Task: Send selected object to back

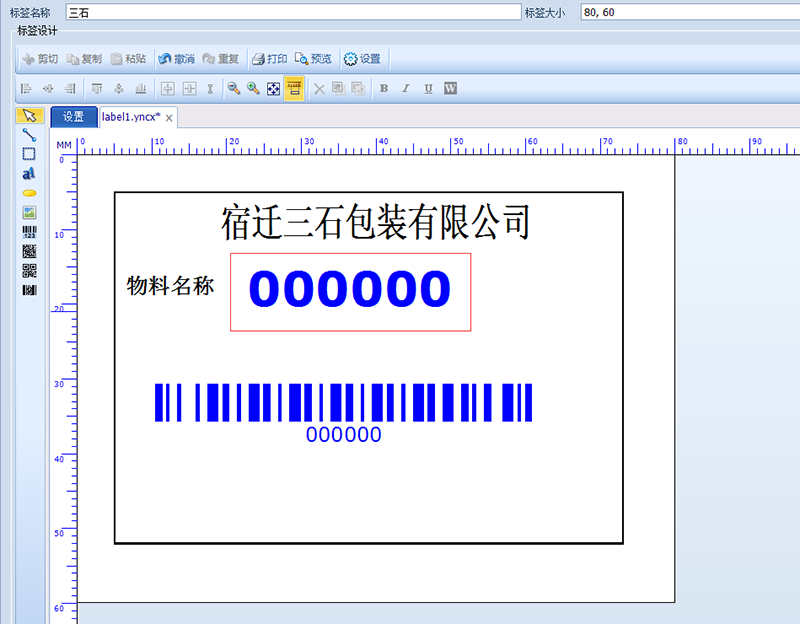Action: [358, 89]
